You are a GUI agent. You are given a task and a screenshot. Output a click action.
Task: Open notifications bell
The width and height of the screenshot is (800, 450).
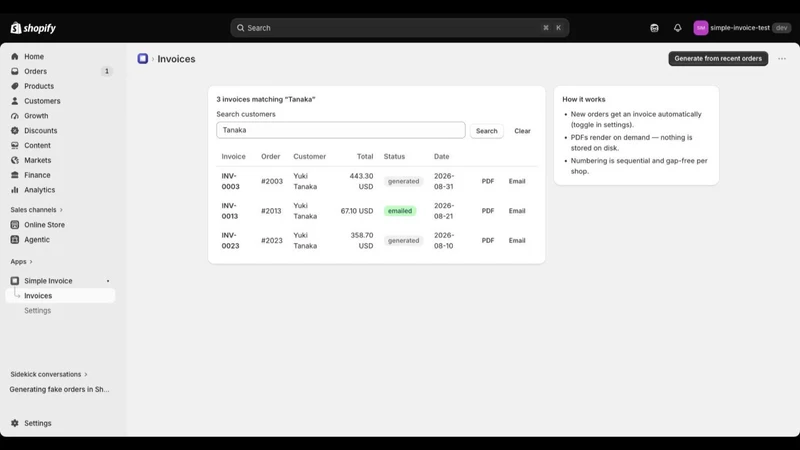coord(678,28)
